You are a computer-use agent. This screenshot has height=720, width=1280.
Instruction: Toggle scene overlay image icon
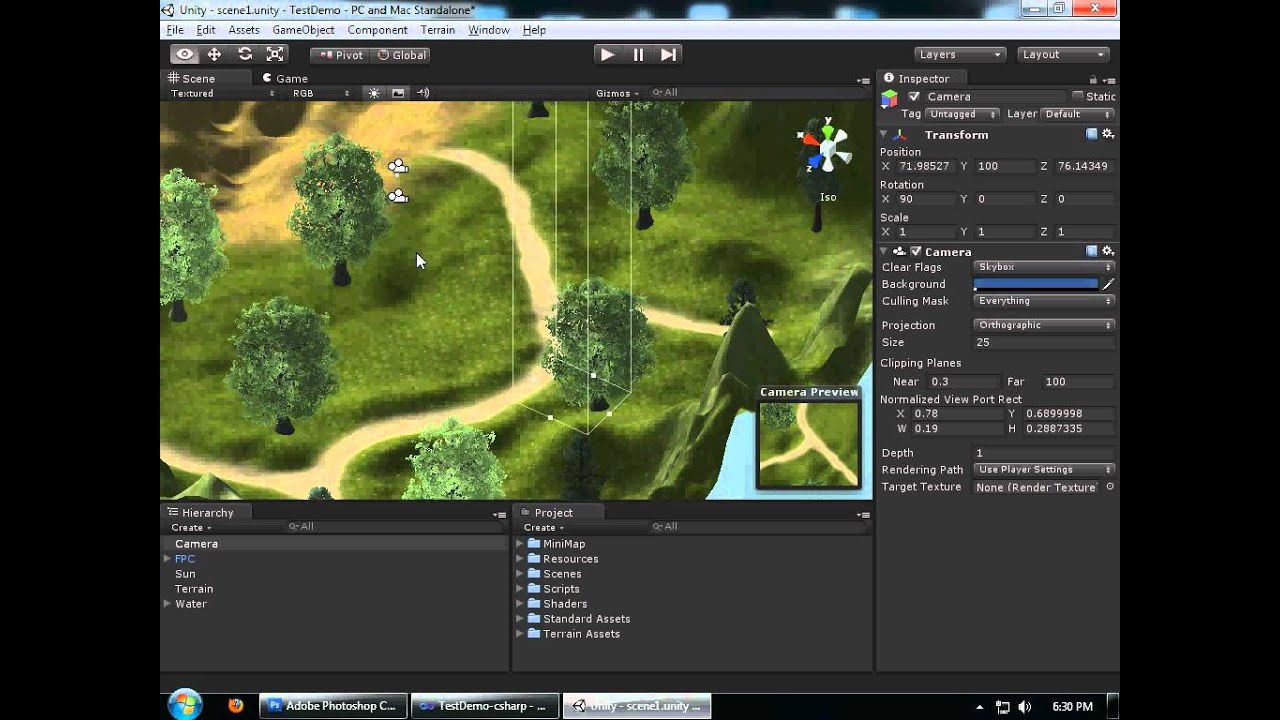[398, 93]
